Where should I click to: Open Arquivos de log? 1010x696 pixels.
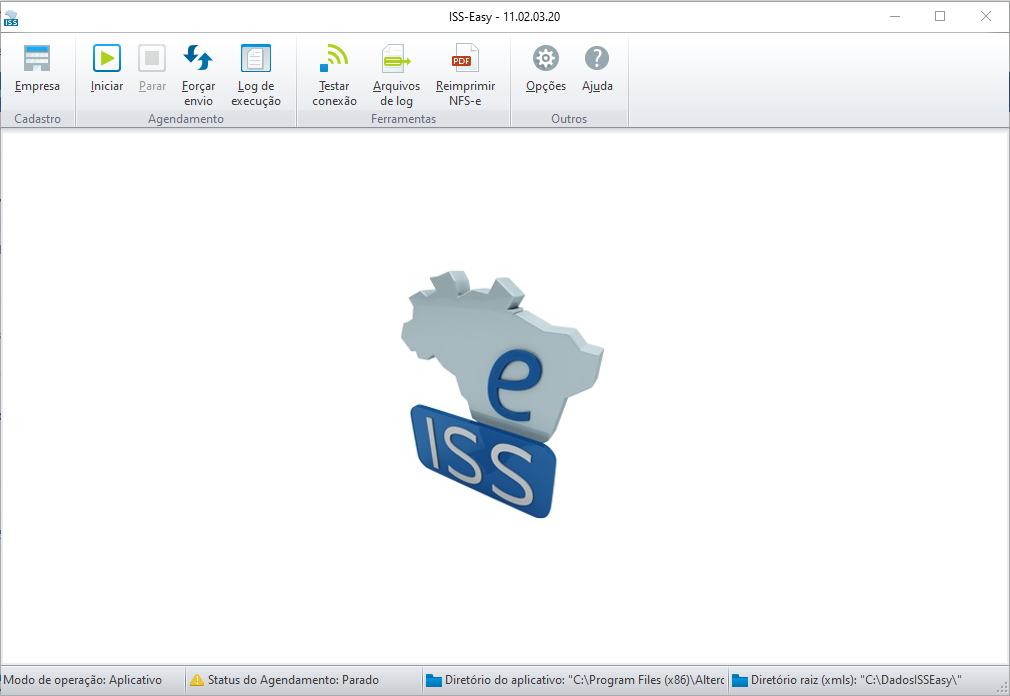pos(396,59)
